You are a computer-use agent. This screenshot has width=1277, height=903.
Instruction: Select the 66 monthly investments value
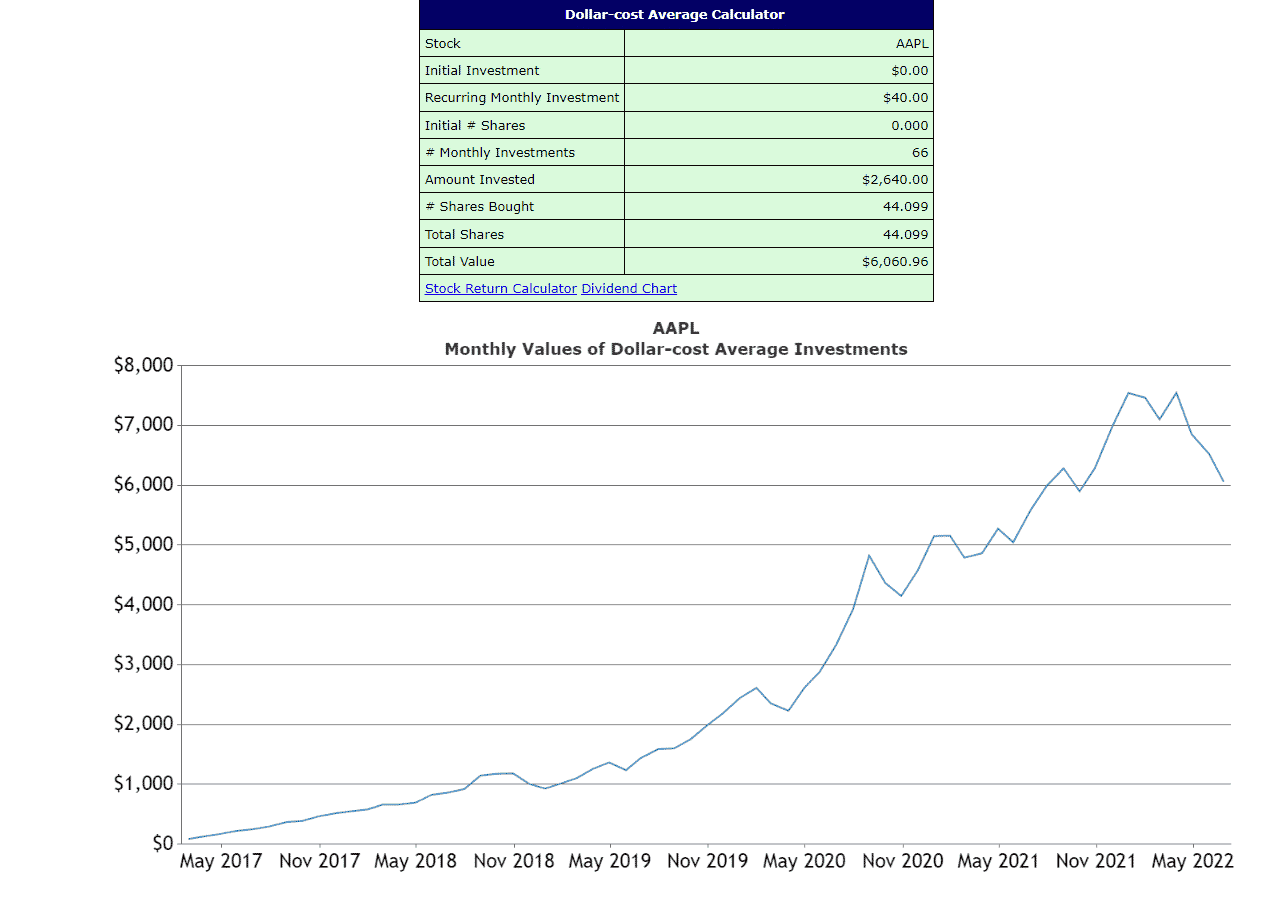coord(919,153)
